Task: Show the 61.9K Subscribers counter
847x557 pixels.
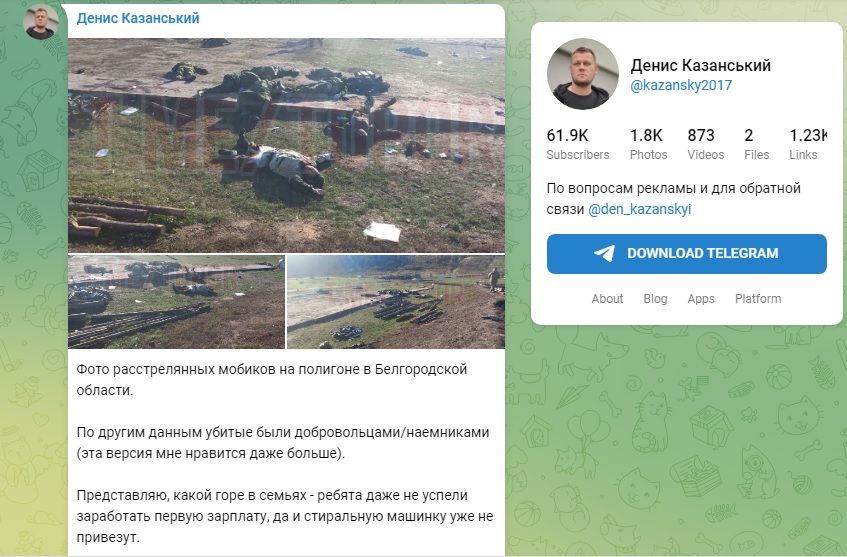Action: tap(577, 144)
